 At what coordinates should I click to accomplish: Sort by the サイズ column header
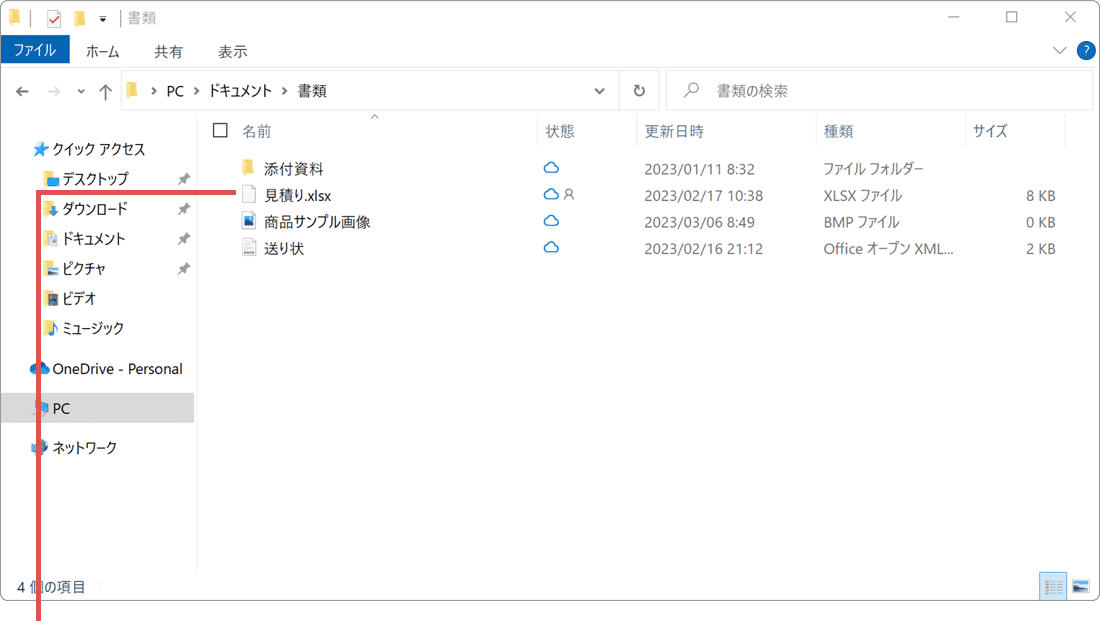[990, 131]
